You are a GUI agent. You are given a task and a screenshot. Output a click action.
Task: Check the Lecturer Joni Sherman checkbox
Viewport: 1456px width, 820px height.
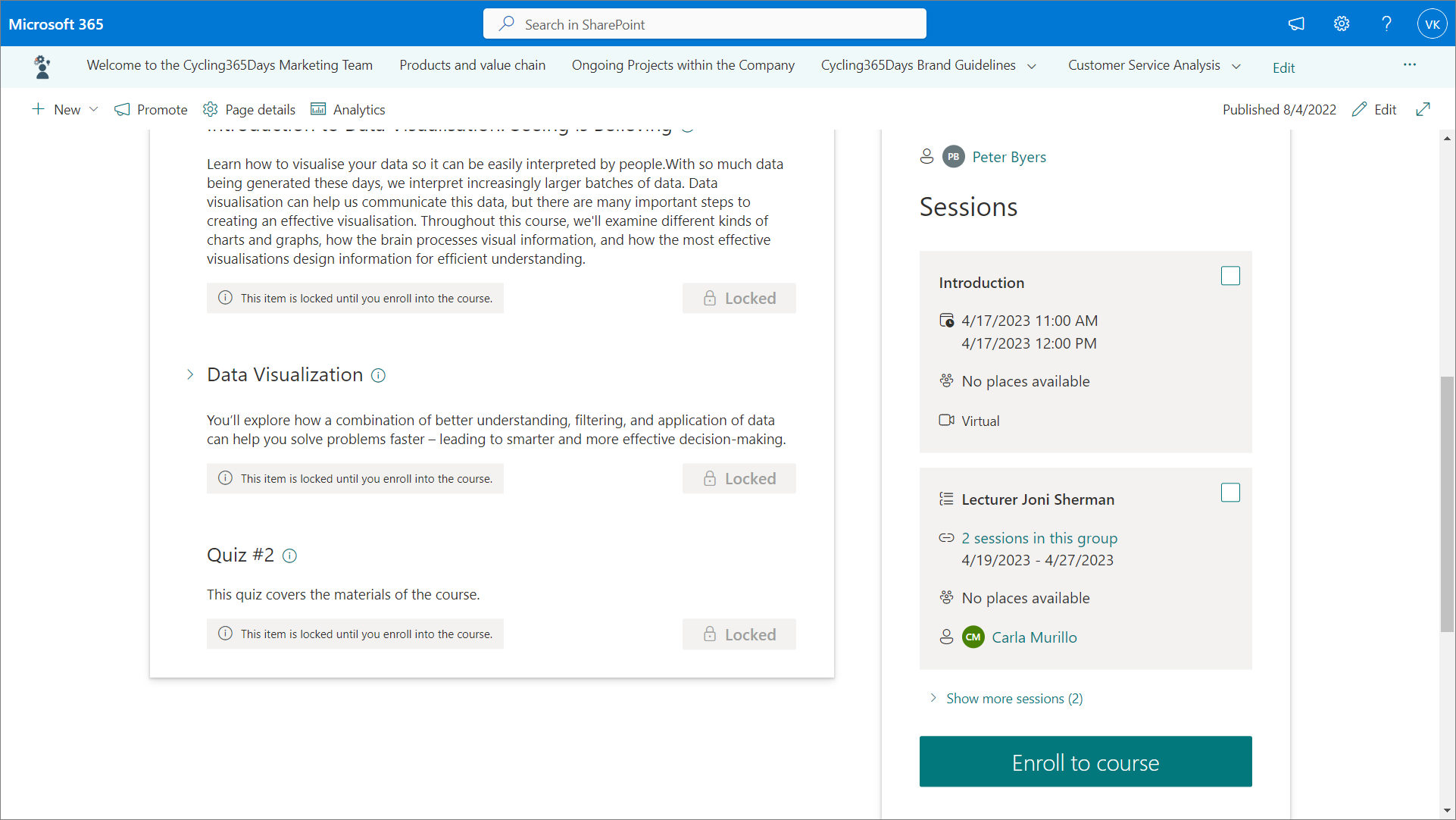coord(1230,493)
